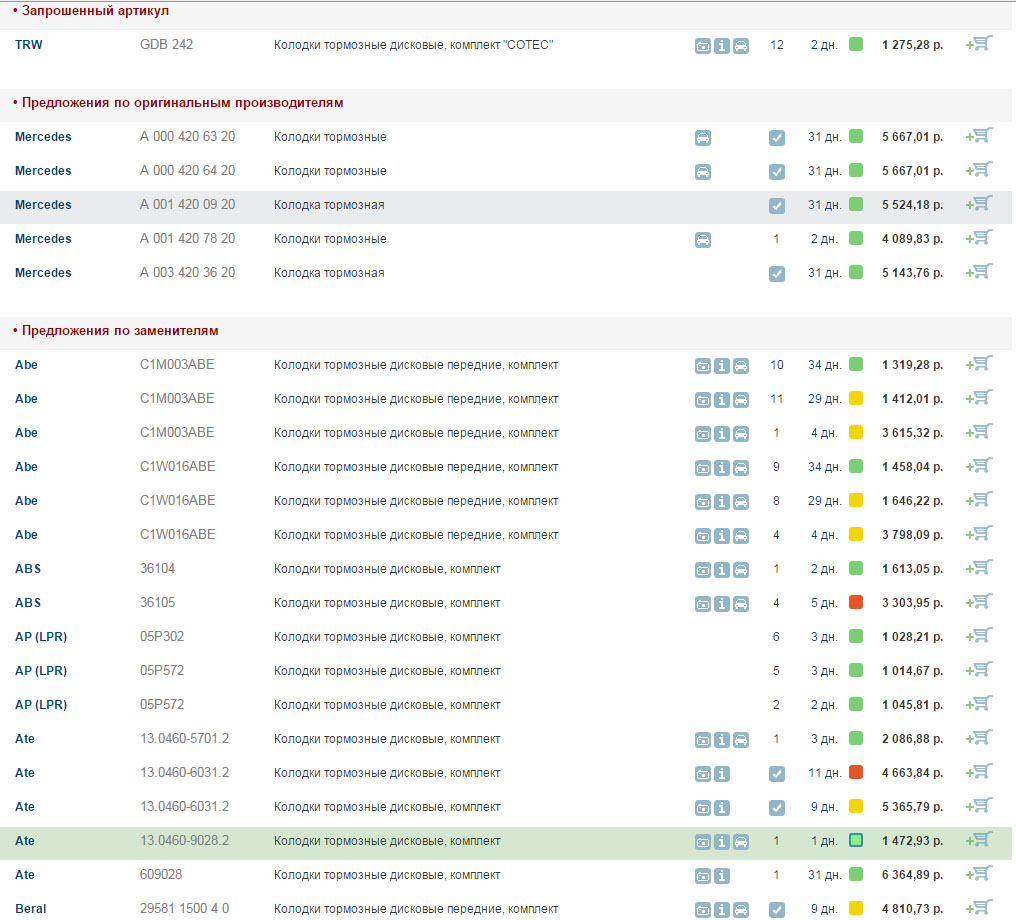Screen dimensions: 1016x920
Task: Open car icon for Abe at 1 646,22 р.
Action: coord(741,502)
